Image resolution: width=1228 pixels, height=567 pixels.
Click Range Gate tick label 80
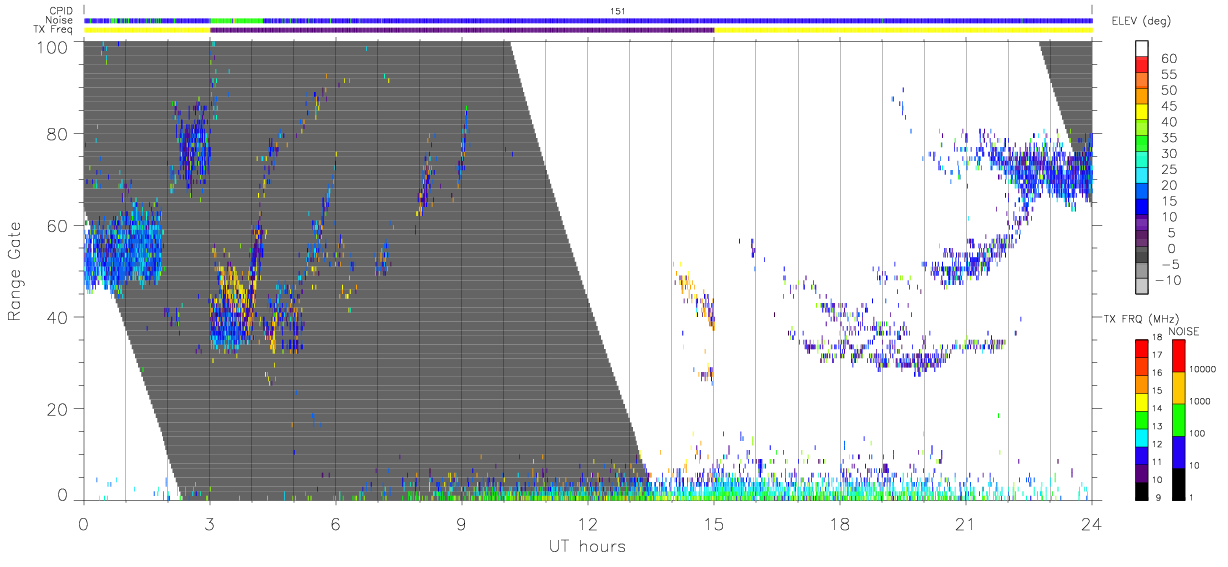click(59, 134)
